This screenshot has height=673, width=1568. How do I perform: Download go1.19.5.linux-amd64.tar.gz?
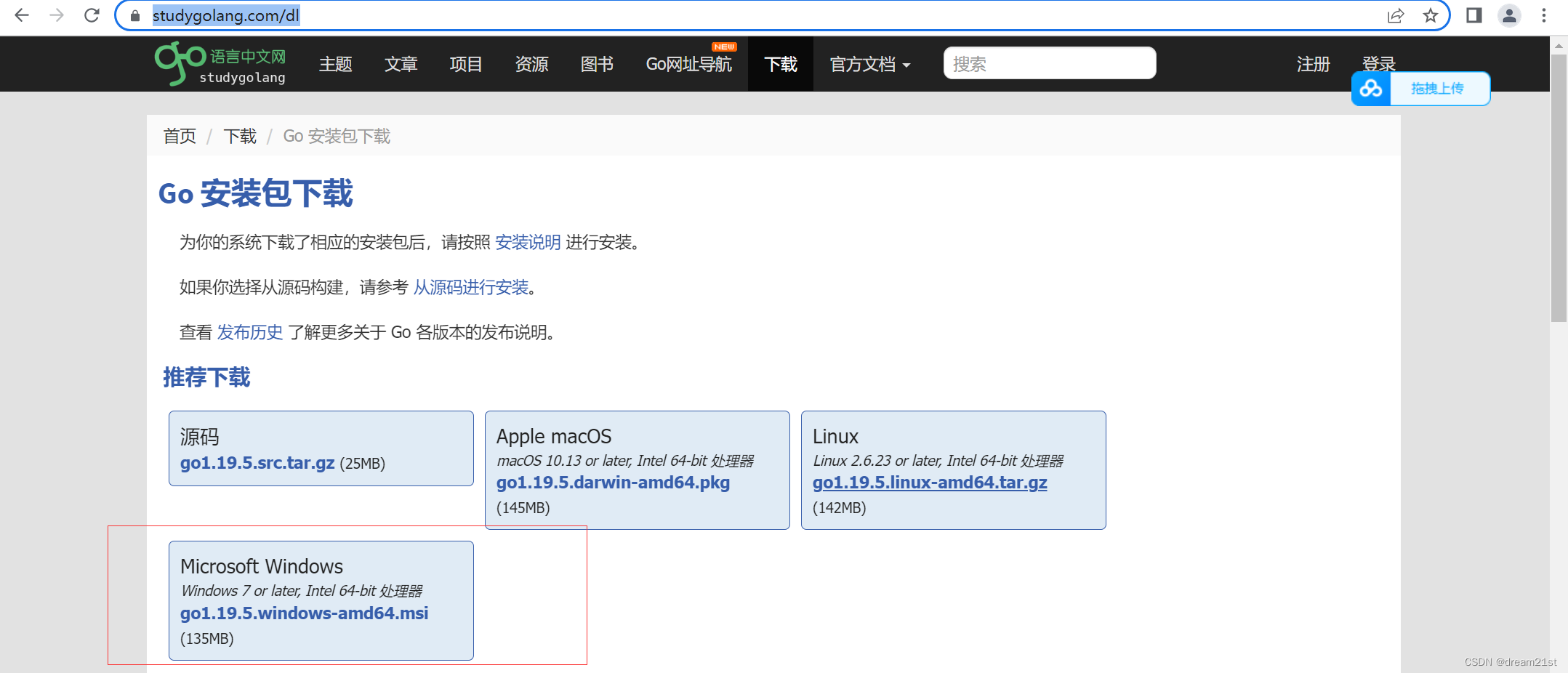[930, 483]
